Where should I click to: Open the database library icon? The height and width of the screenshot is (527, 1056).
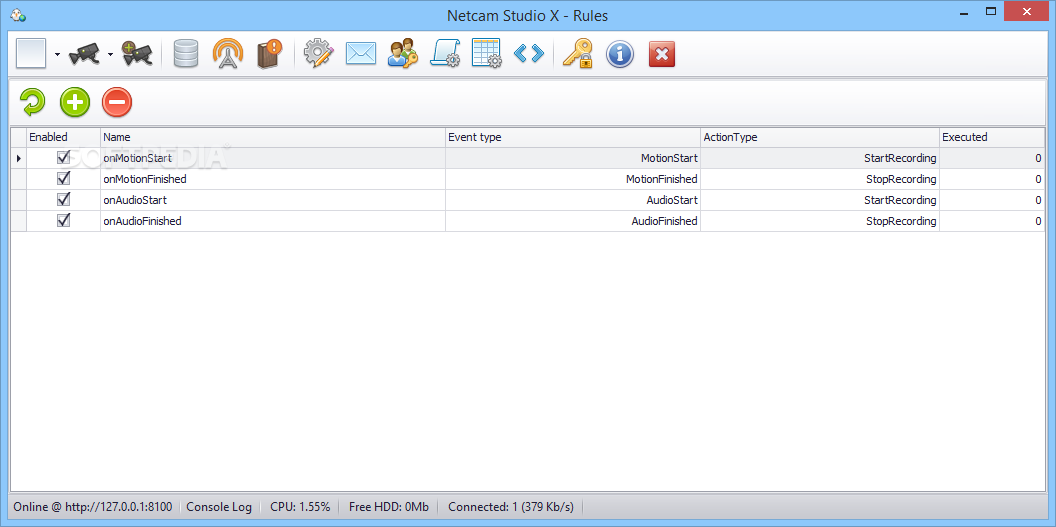185,54
